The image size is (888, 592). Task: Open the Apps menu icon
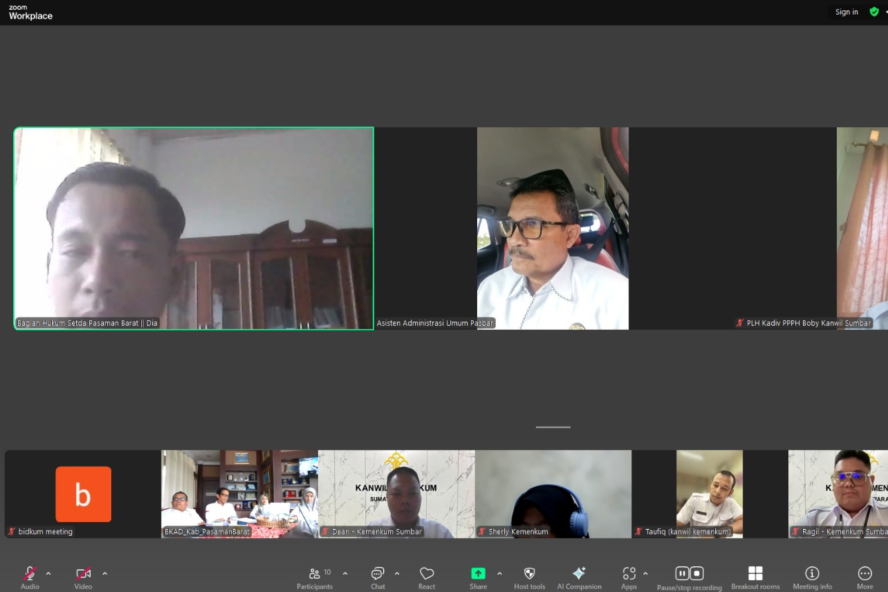628,574
